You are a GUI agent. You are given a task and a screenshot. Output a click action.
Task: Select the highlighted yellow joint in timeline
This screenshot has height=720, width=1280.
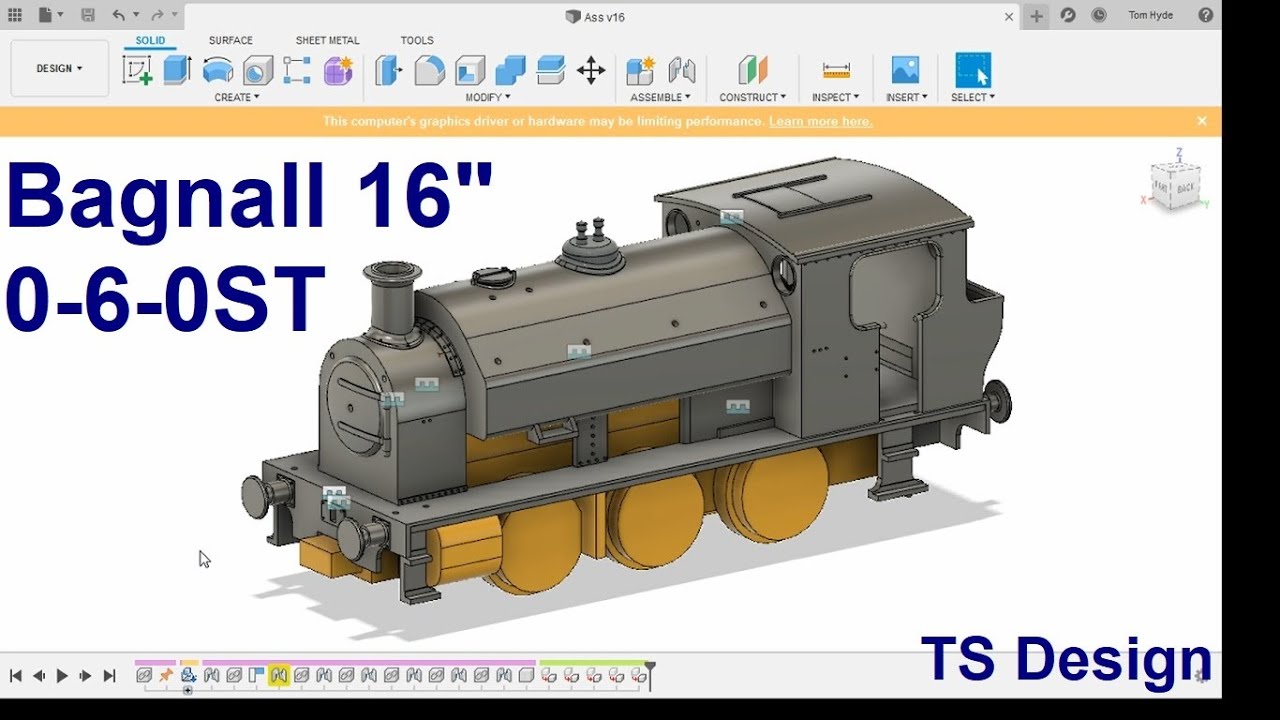pos(278,676)
